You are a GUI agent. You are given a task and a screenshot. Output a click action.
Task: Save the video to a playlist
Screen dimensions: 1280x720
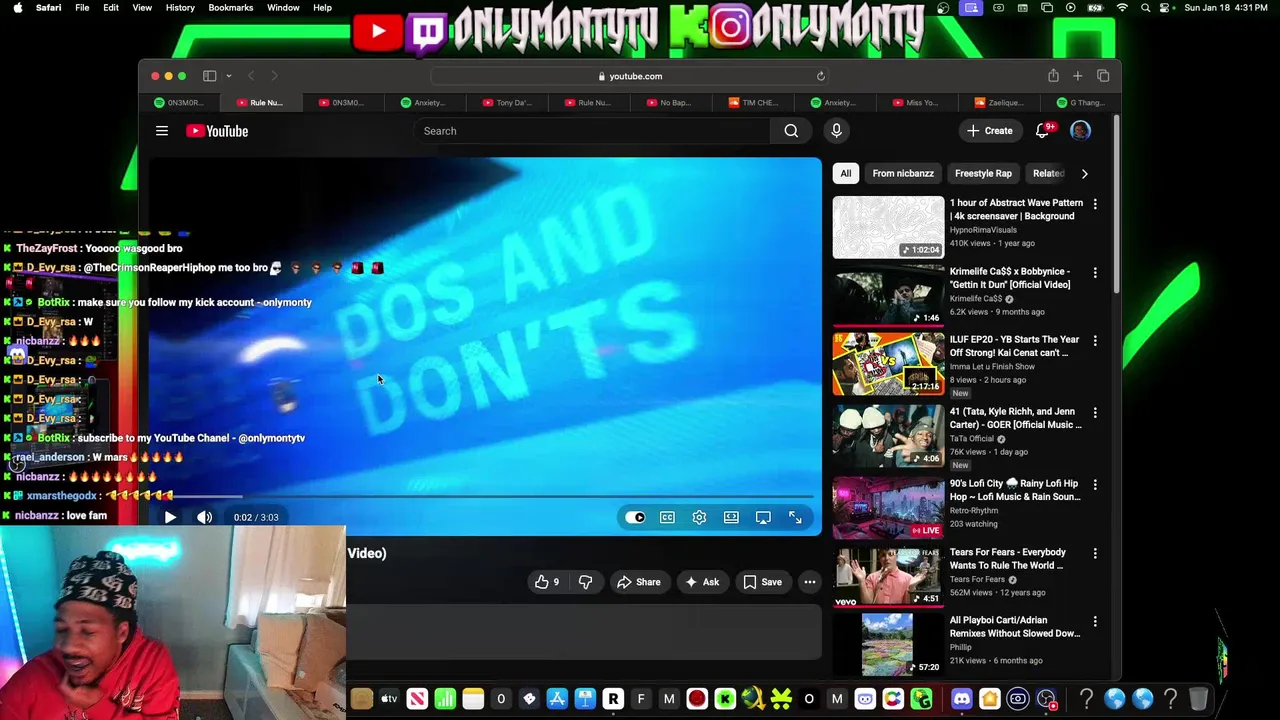[762, 582]
